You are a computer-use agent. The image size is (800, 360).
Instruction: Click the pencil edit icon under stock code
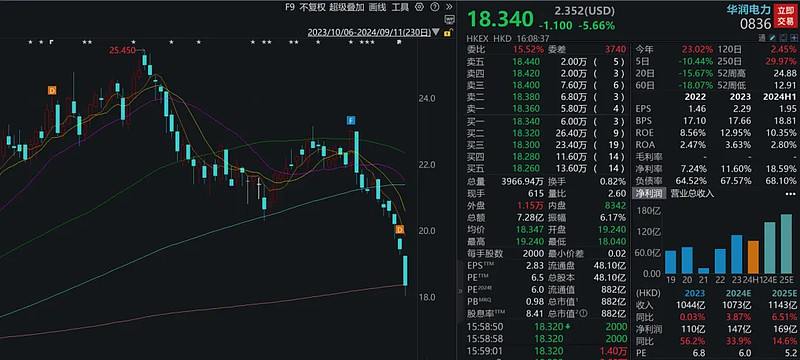pyautogui.click(x=773, y=37)
